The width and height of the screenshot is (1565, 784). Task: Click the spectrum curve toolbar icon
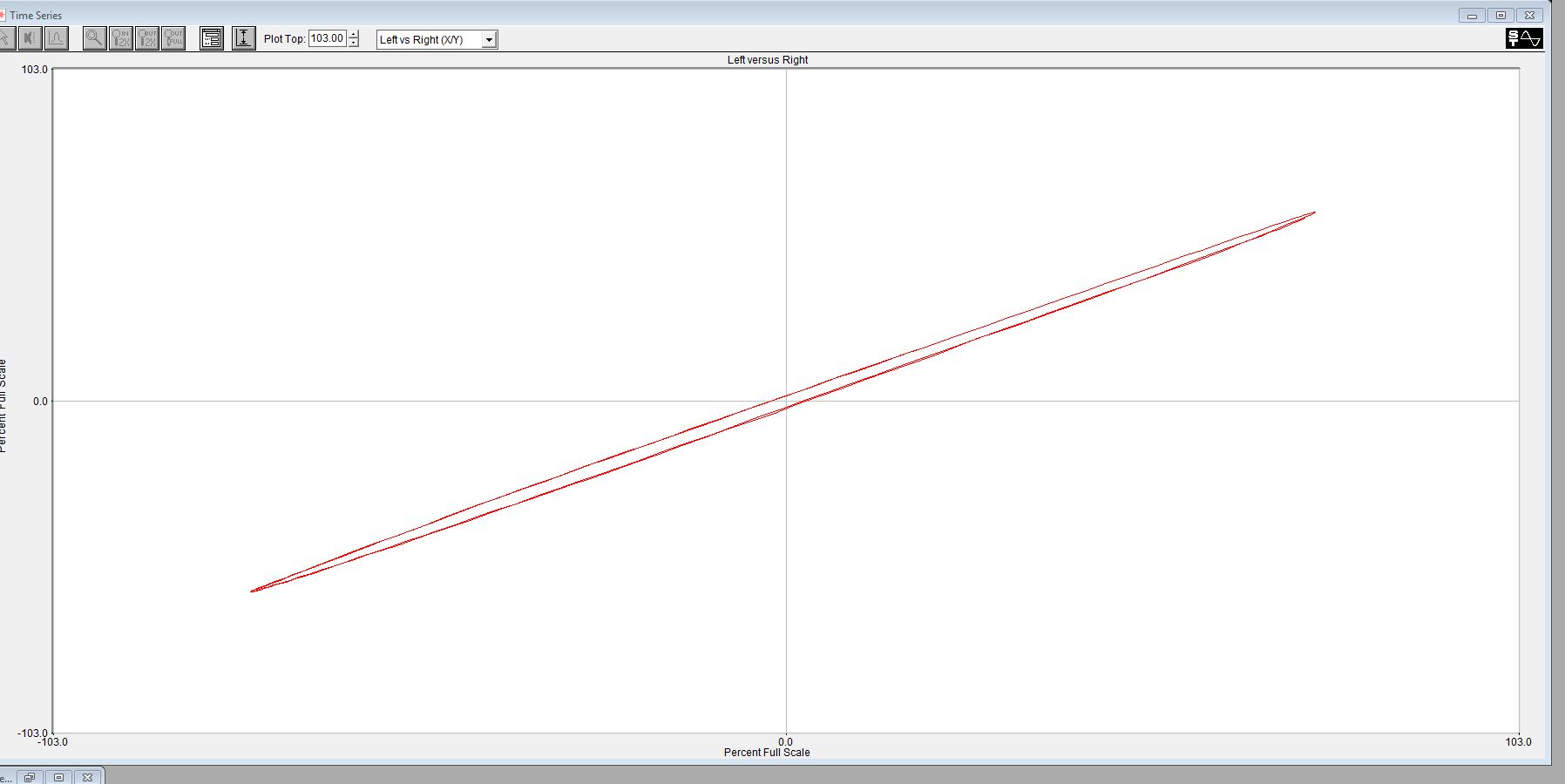tap(57, 38)
